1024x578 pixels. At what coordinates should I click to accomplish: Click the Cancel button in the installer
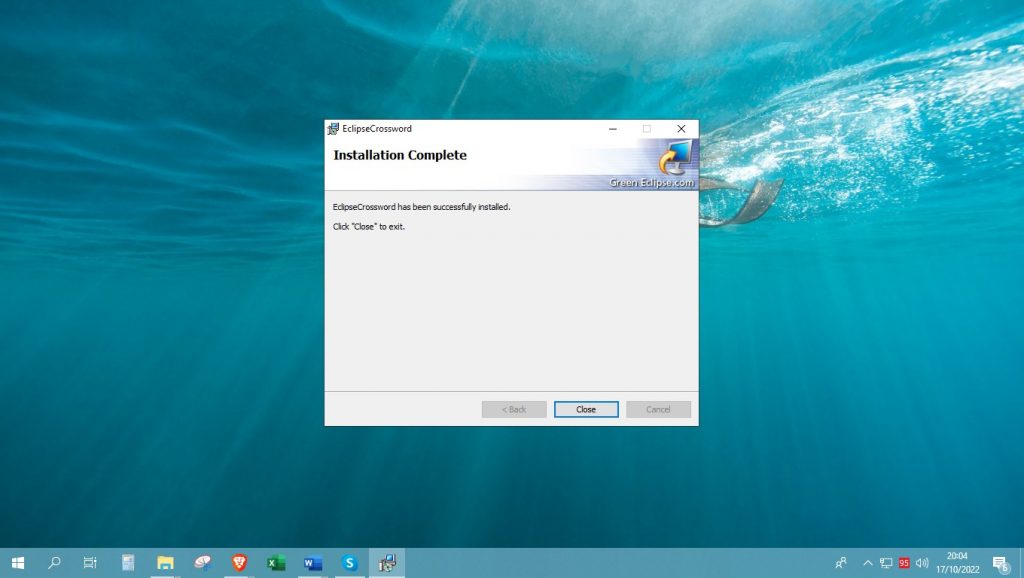pyautogui.click(x=658, y=409)
